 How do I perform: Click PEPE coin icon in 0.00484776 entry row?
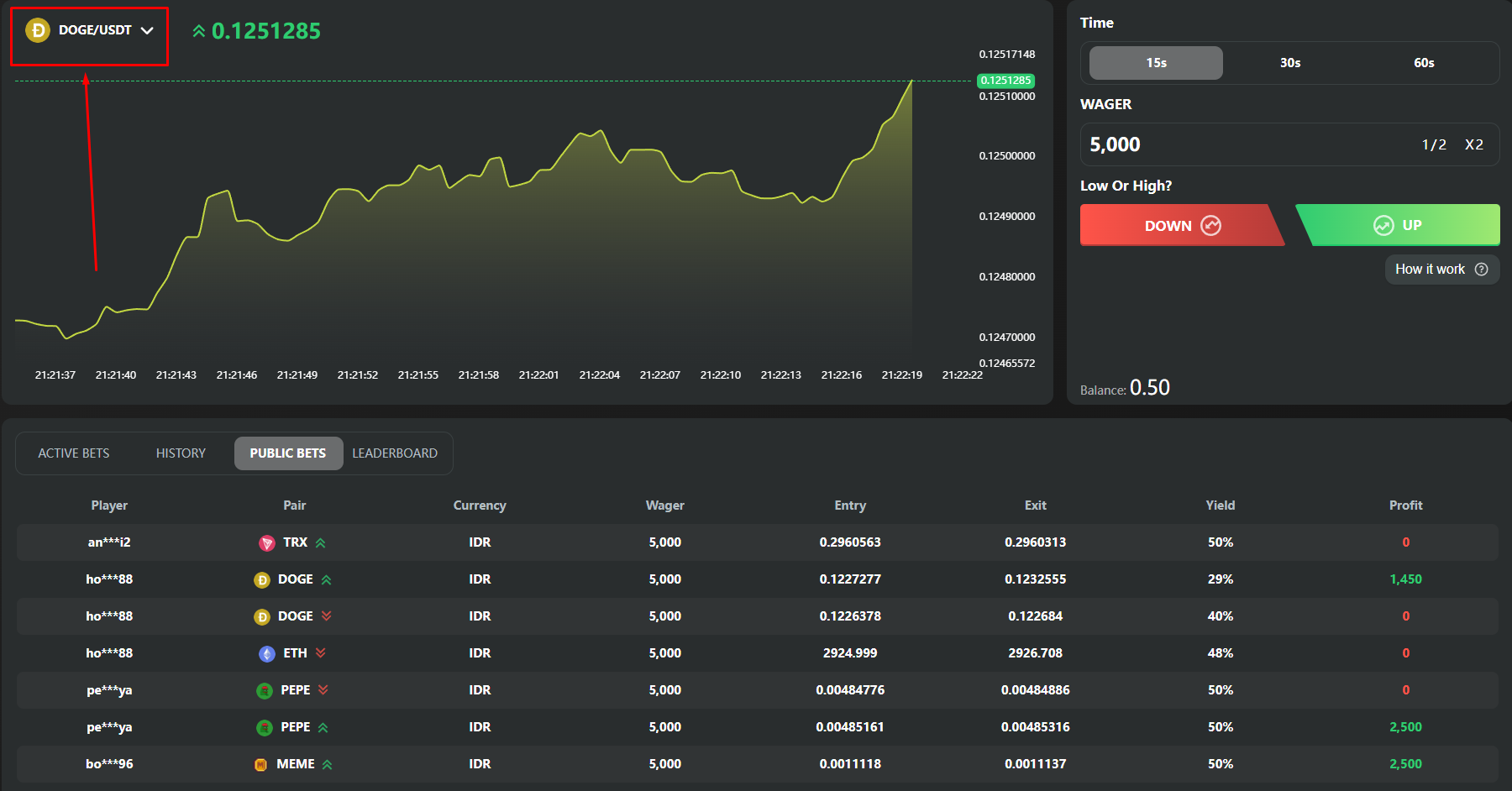click(x=265, y=691)
